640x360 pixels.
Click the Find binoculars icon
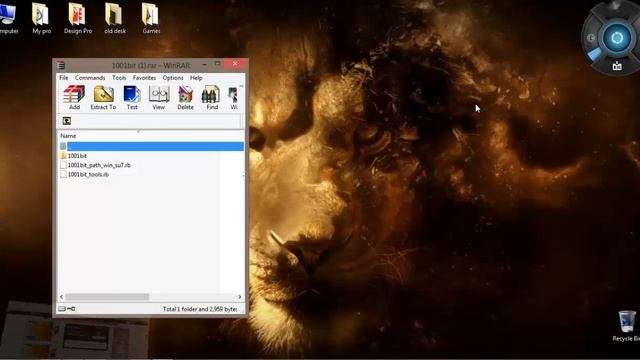[211, 97]
